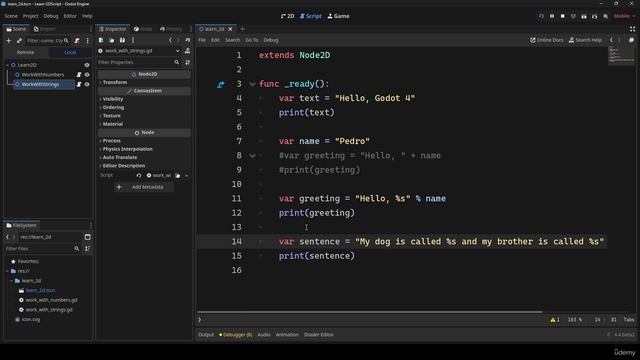Screen dimensions: 640x360
Task: Click Search Help button
Action: 585,40
